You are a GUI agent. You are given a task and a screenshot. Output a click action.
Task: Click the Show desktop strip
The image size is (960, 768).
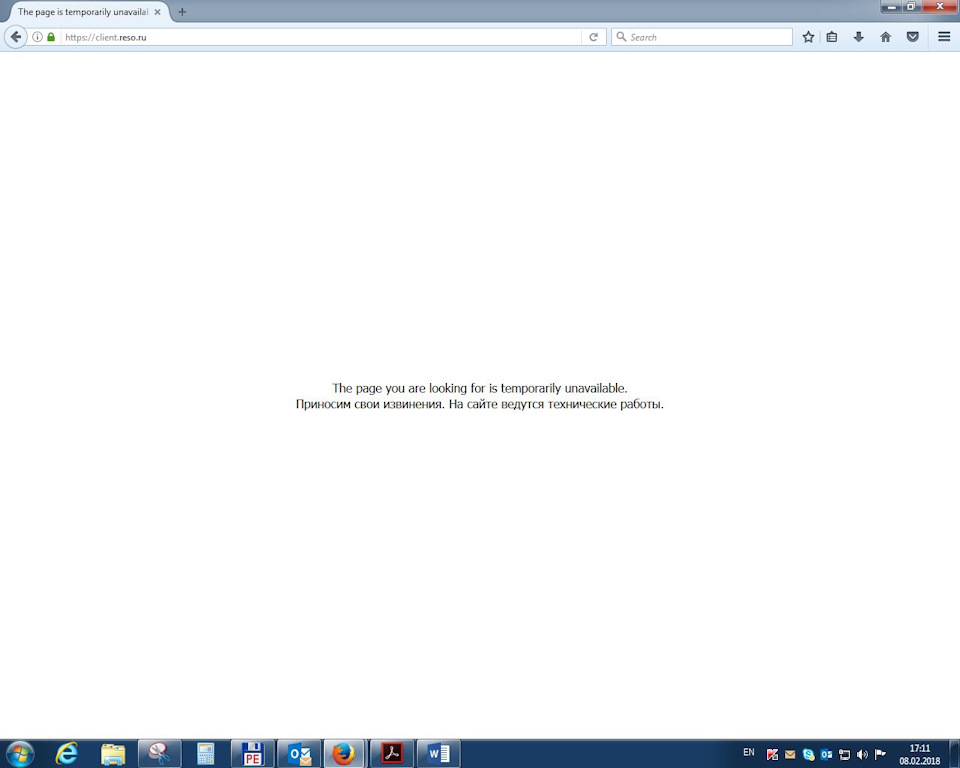pos(954,754)
